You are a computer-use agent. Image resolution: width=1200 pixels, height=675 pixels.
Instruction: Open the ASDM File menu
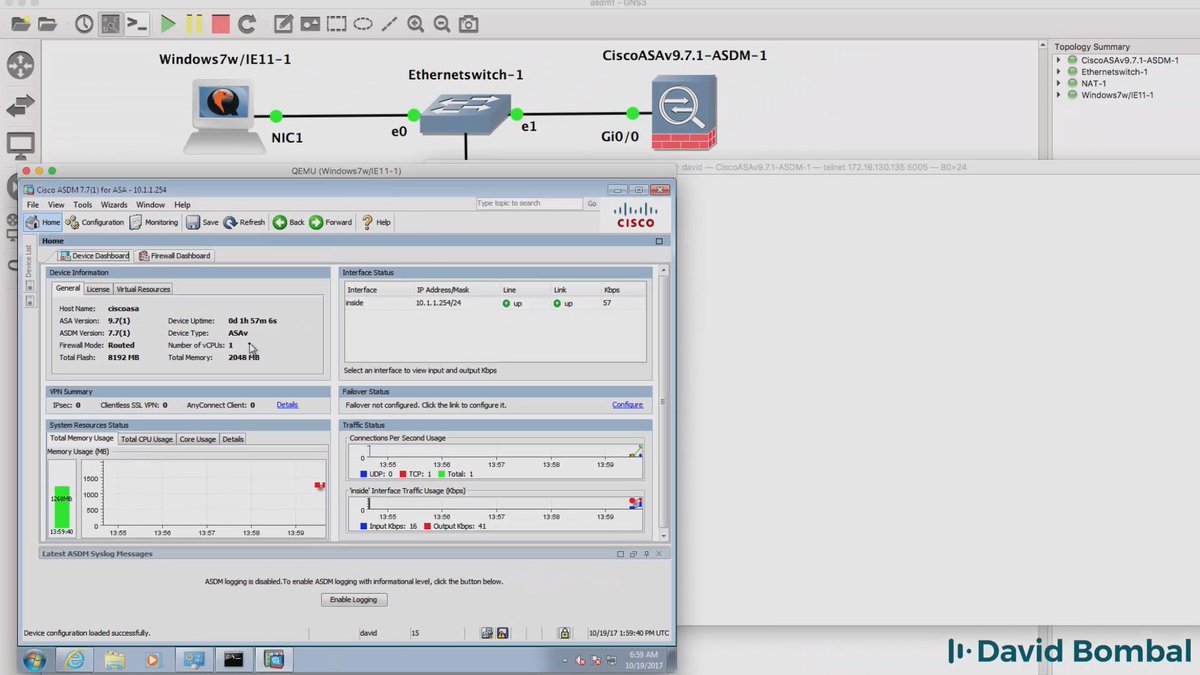tap(33, 205)
